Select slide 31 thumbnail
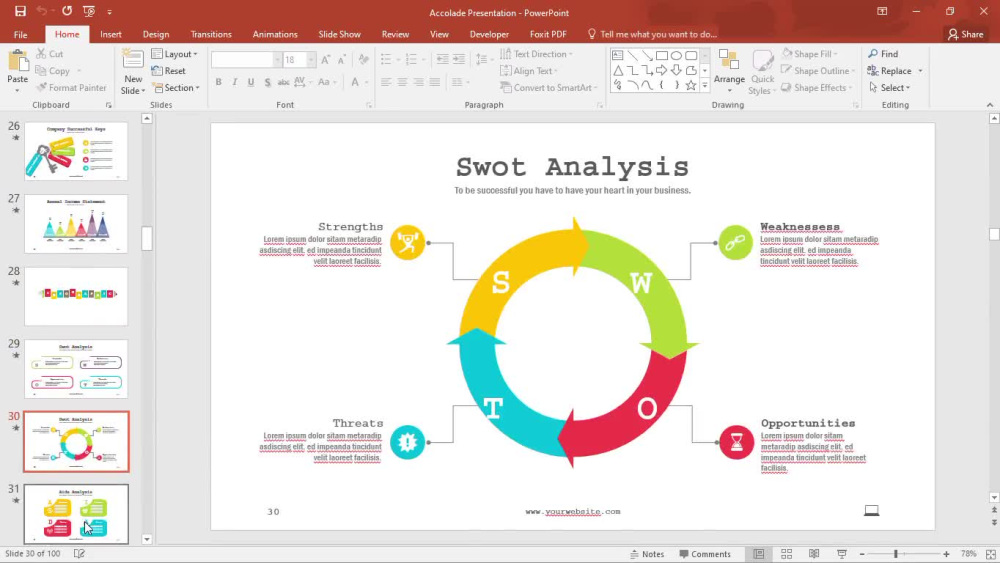The width and height of the screenshot is (1000, 563). (x=76, y=513)
